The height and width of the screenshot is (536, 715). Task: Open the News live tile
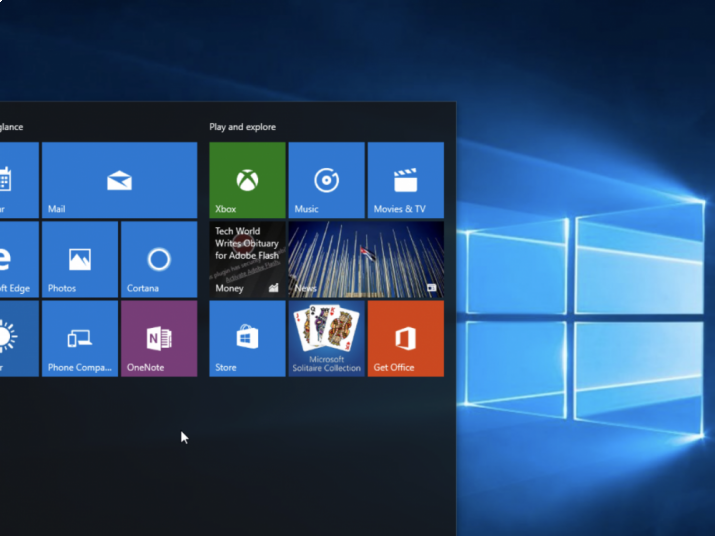point(366,260)
